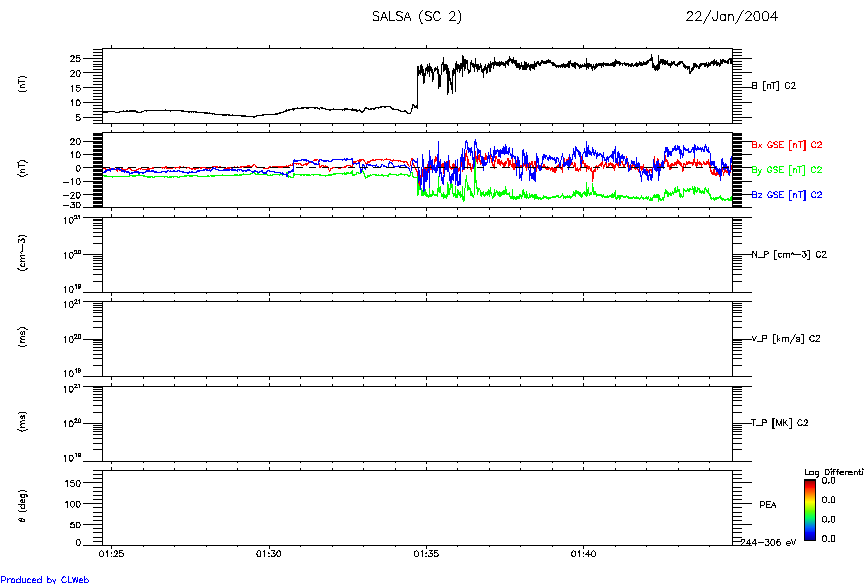Select the green By GSE [nT] C2 legend label
Viewport: 864px width, 584px height.
click(787, 170)
